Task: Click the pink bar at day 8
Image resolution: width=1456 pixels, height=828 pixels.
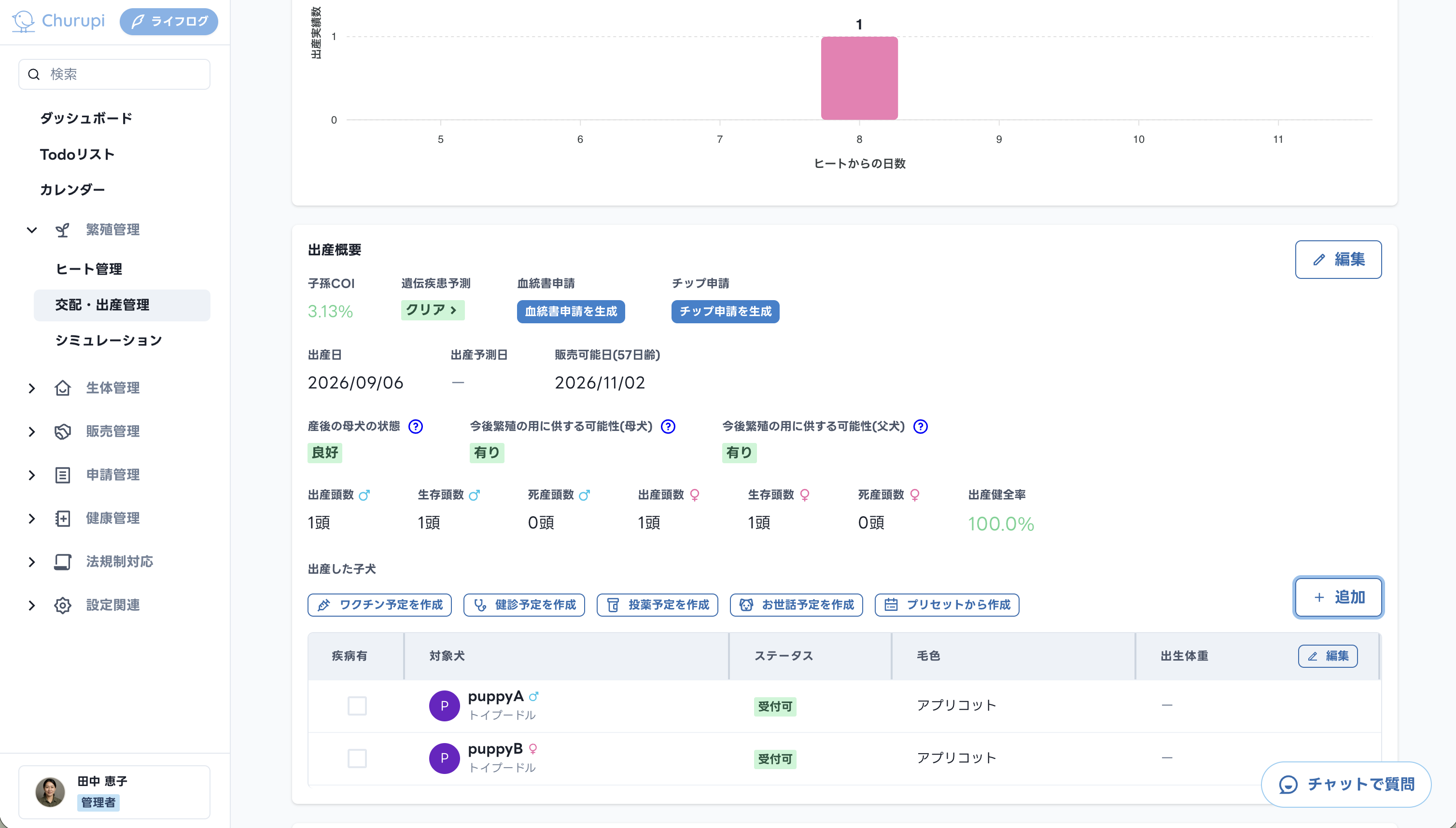Action: [x=859, y=78]
